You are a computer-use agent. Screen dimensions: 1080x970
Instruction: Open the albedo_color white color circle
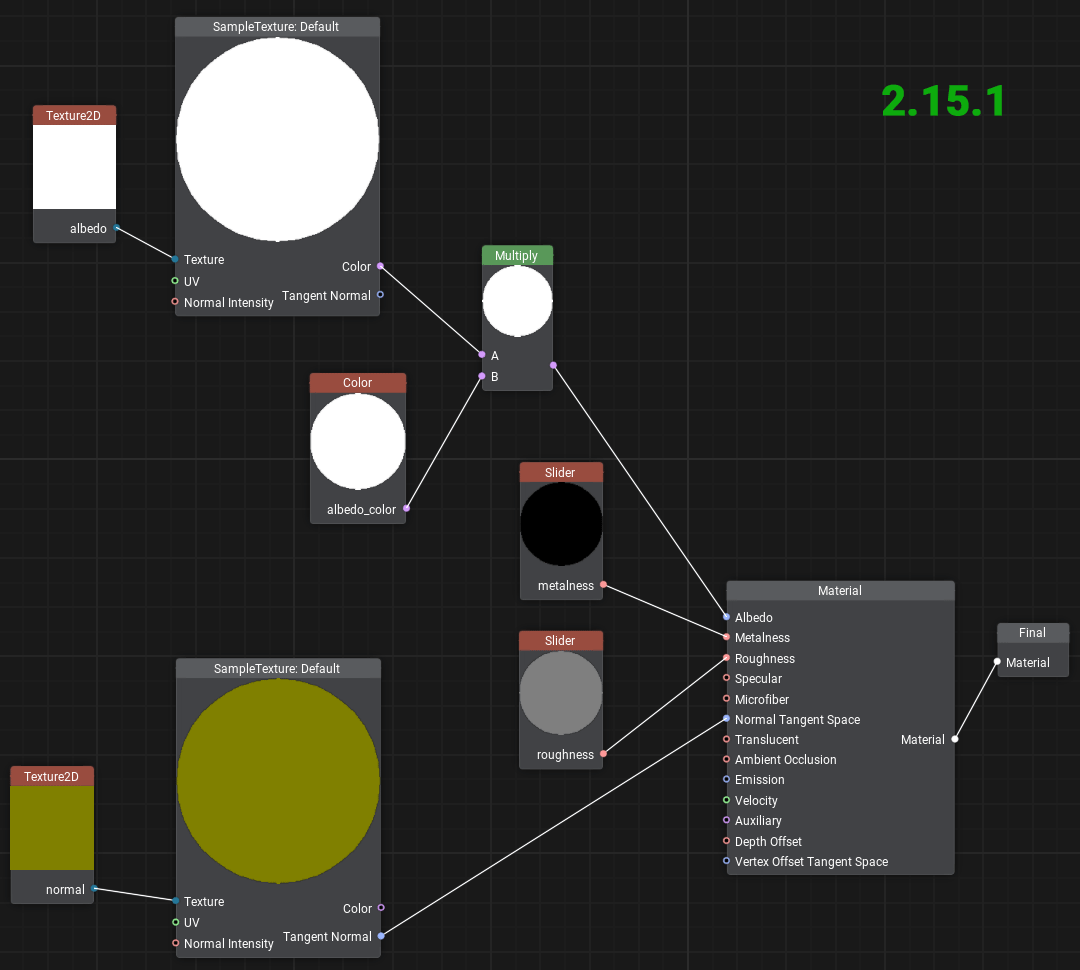pyautogui.click(x=357, y=441)
